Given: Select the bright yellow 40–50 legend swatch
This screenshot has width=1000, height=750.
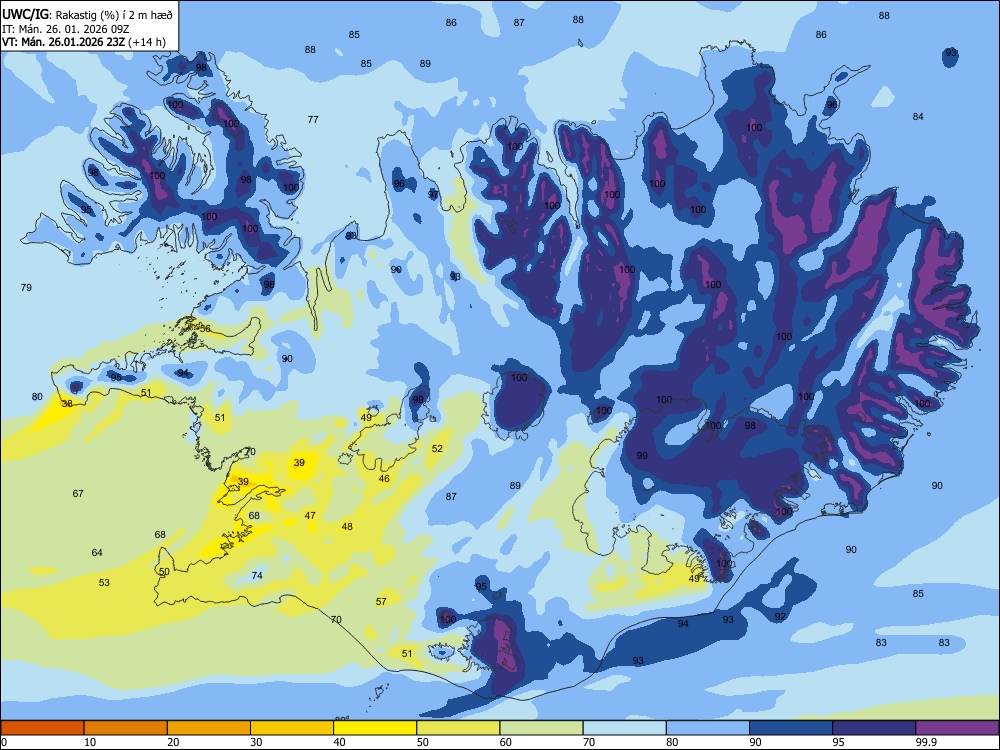Looking at the screenshot, I should click(x=375, y=728).
